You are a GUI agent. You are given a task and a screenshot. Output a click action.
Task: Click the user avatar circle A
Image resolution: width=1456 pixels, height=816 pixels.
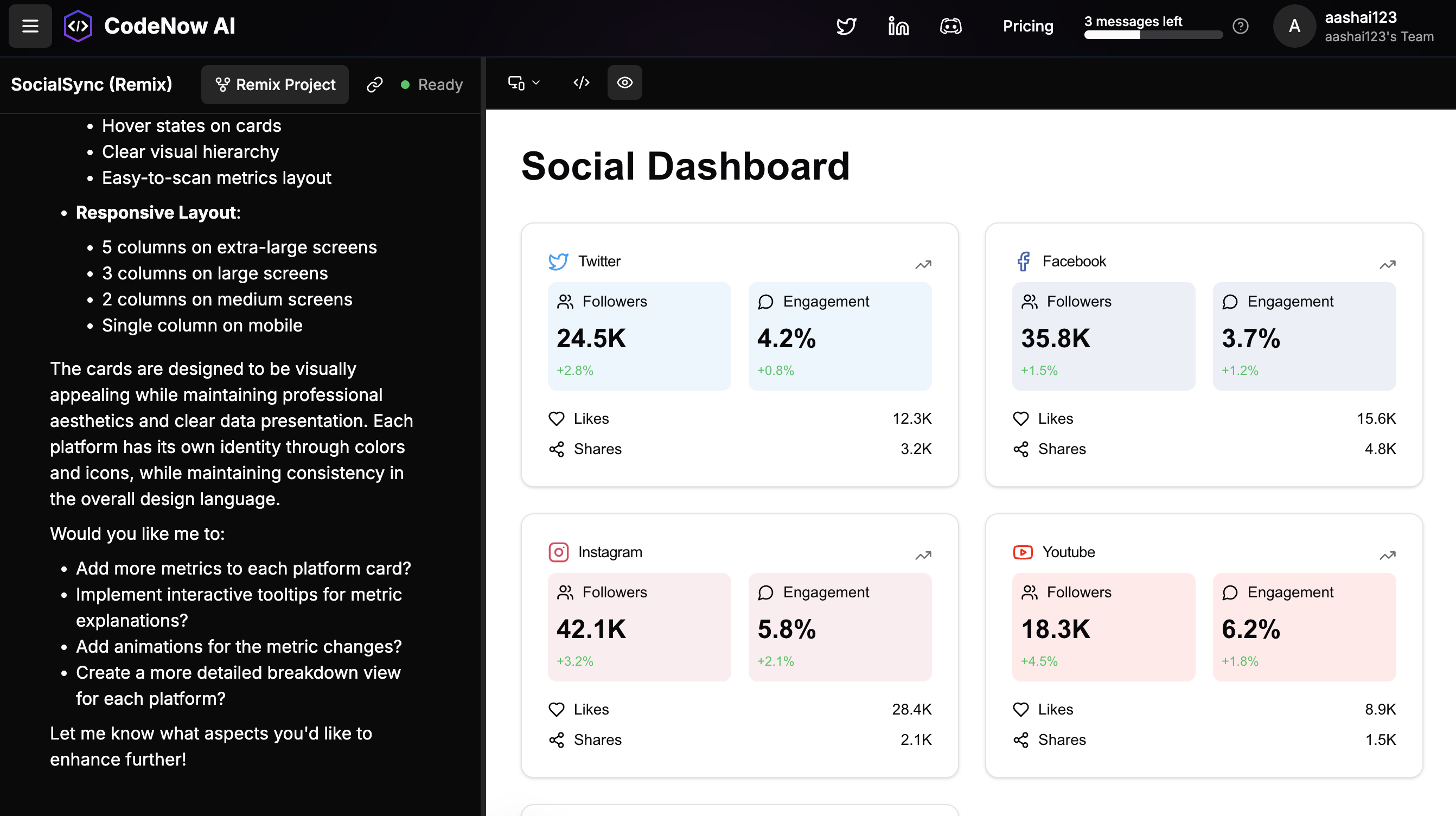coord(1294,26)
